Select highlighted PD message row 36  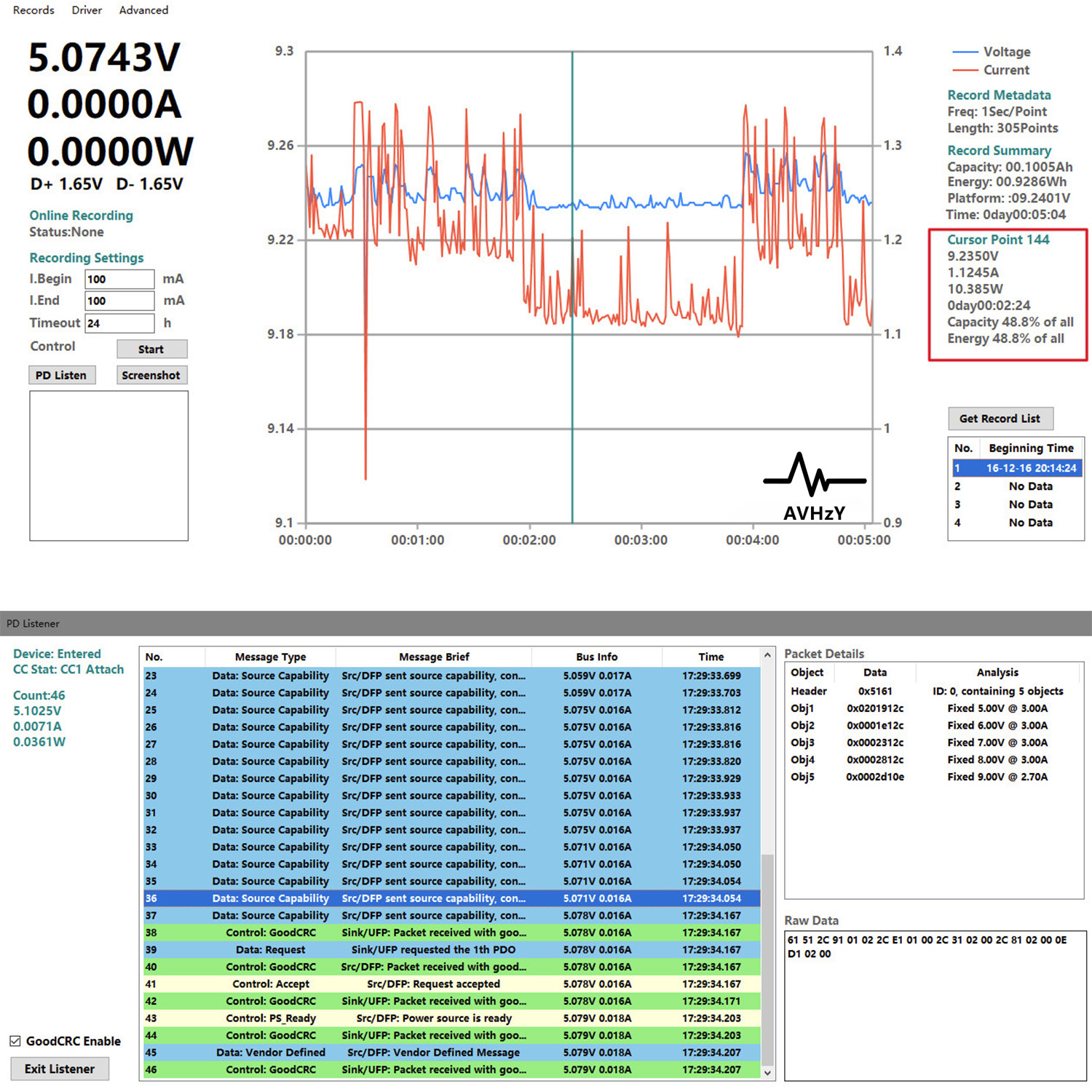(x=451, y=898)
